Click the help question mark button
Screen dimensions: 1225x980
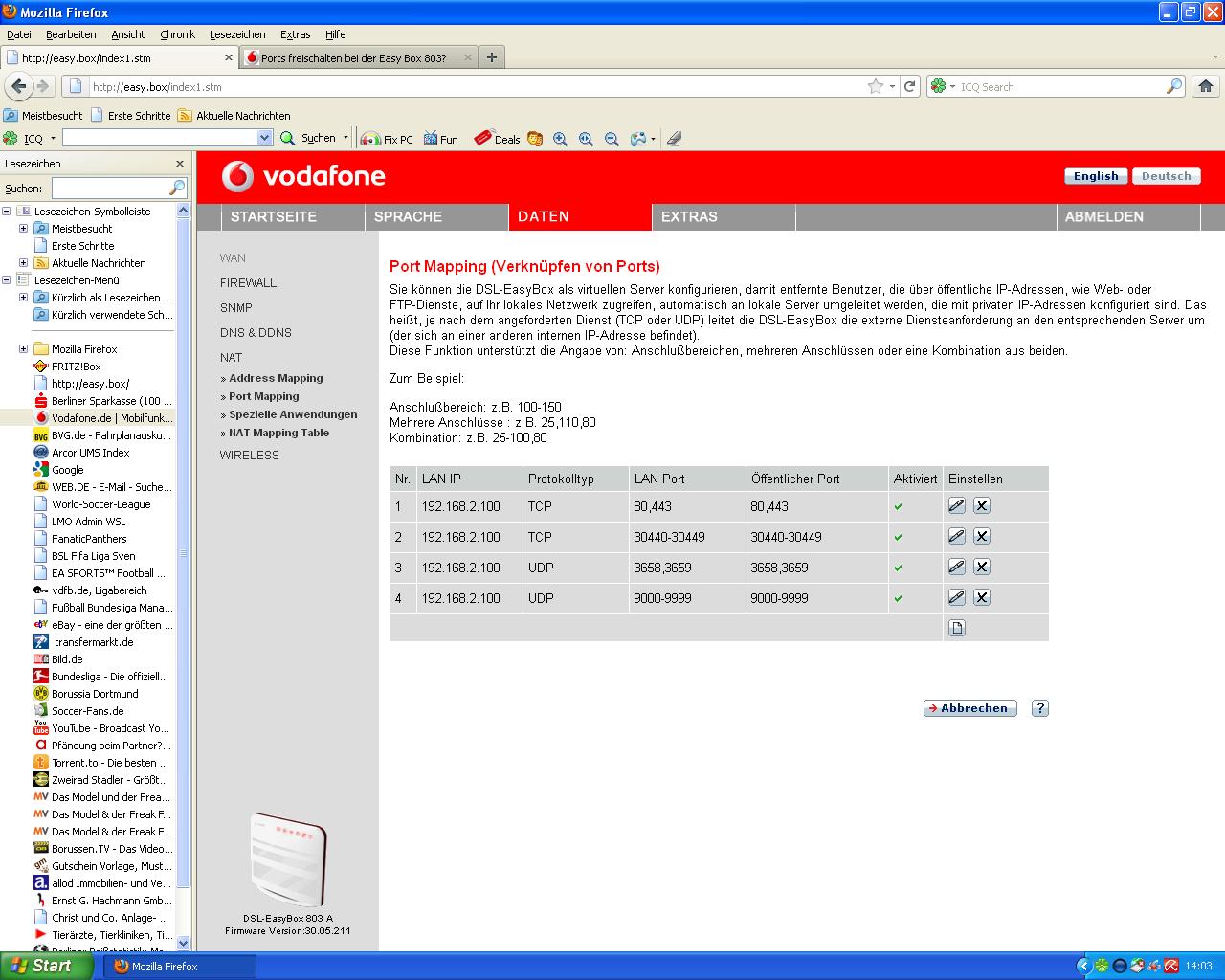click(x=1040, y=708)
